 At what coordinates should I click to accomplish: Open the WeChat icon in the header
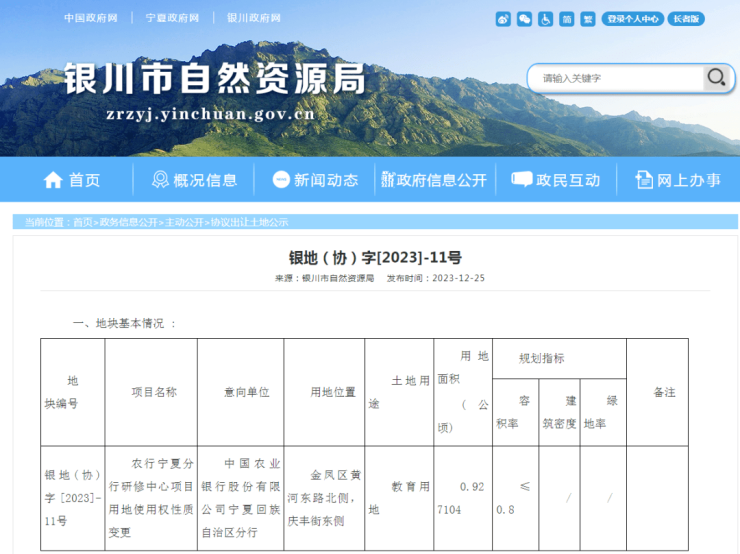coord(524,19)
